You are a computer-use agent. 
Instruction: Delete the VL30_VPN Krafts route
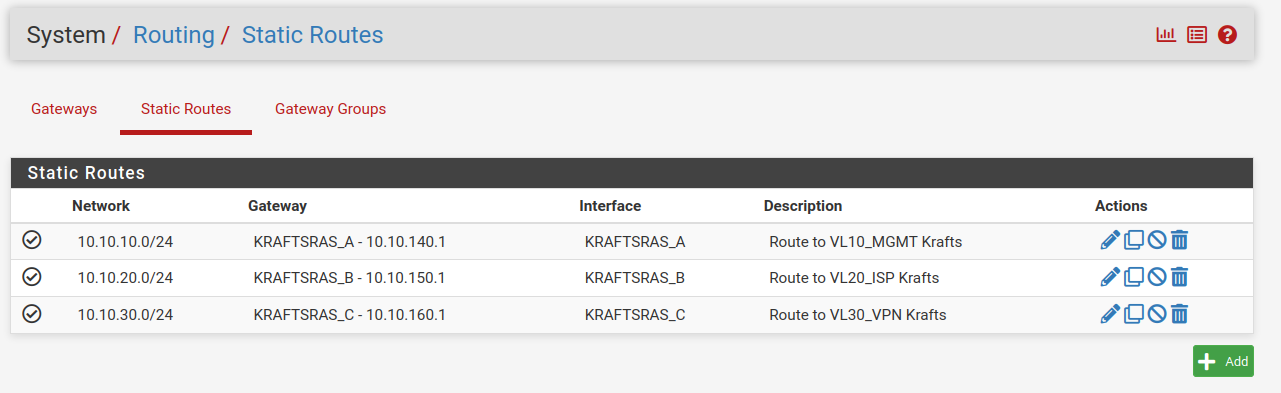pos(1179,314)
